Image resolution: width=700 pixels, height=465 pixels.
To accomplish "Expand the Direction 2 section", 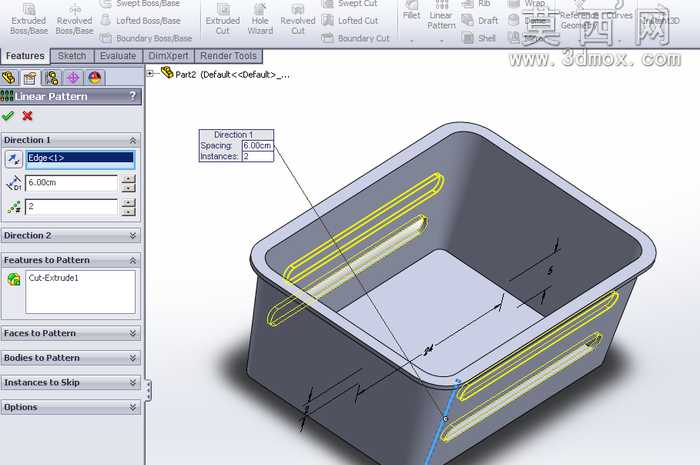I will 133,236.
